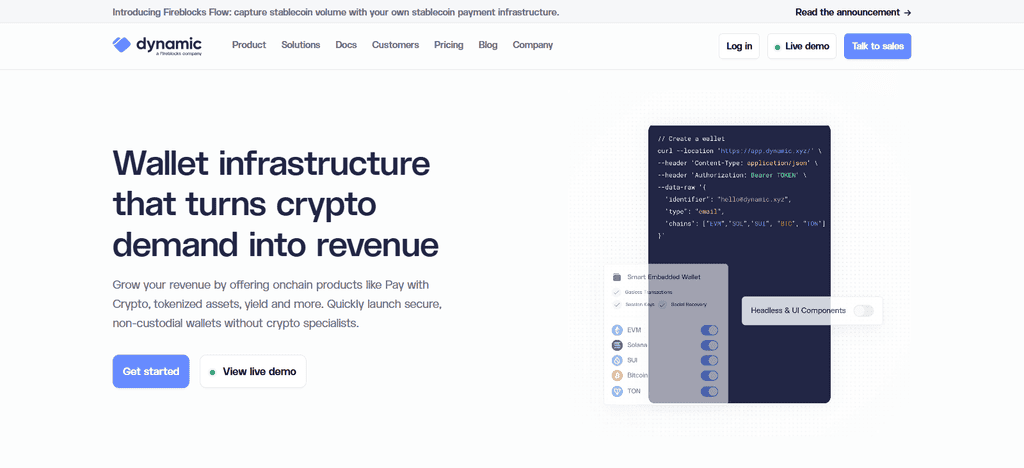Image resolution: width=1024 pixels, height=468 pixels.
Task: Click the Fireblocks Flow announcement banner text
Action: coord(336,12)
